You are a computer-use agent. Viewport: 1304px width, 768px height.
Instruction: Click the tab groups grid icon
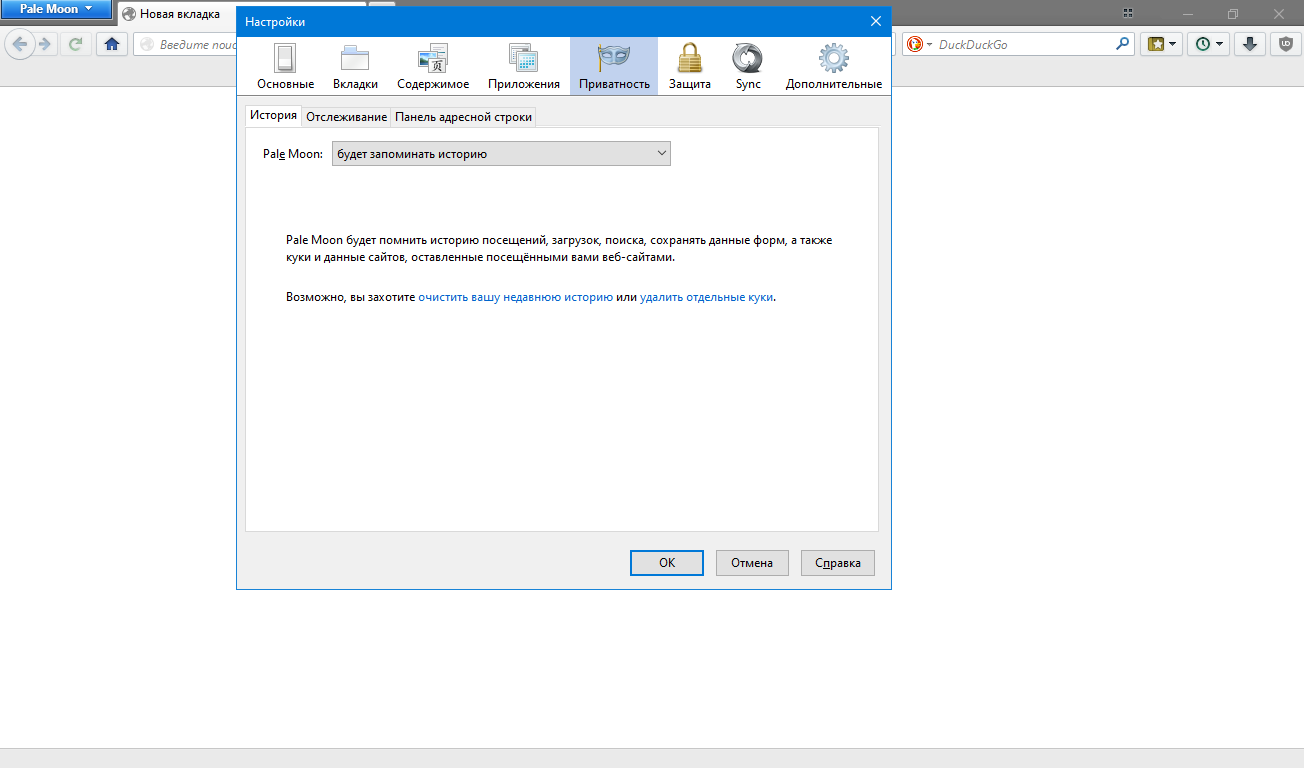click(1128, 13)
